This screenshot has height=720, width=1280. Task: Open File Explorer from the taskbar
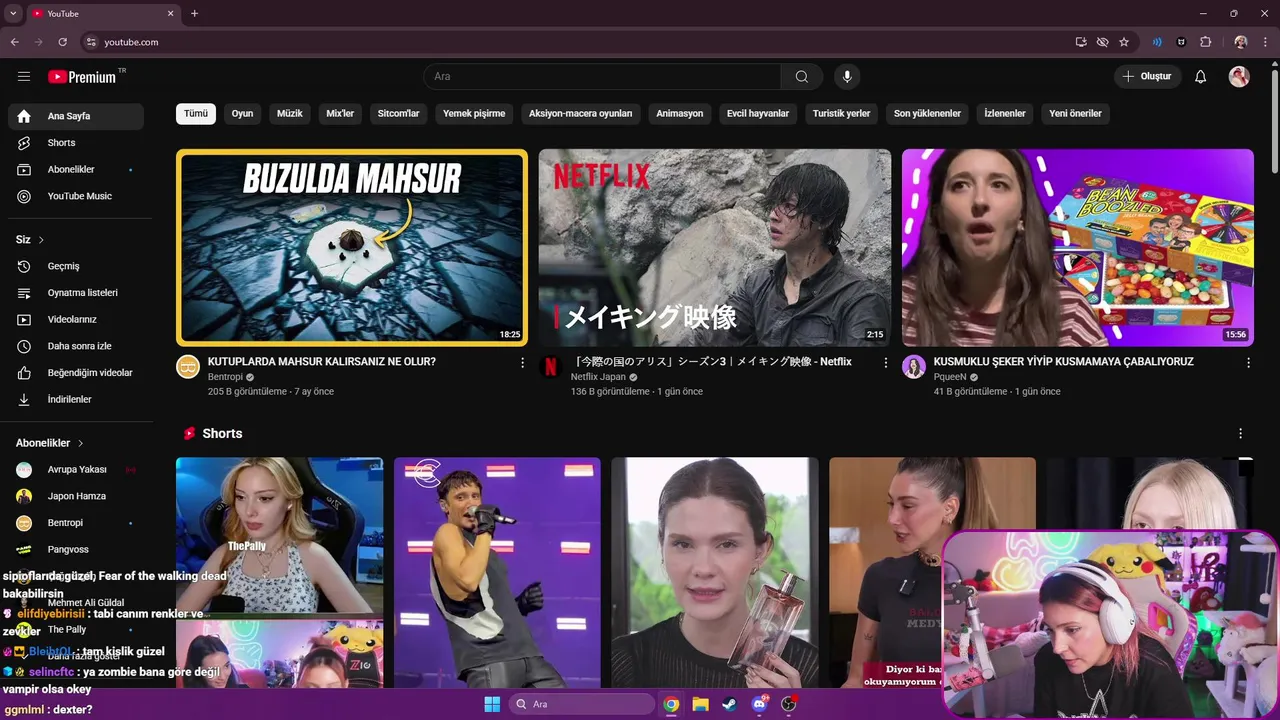(700, 704)
